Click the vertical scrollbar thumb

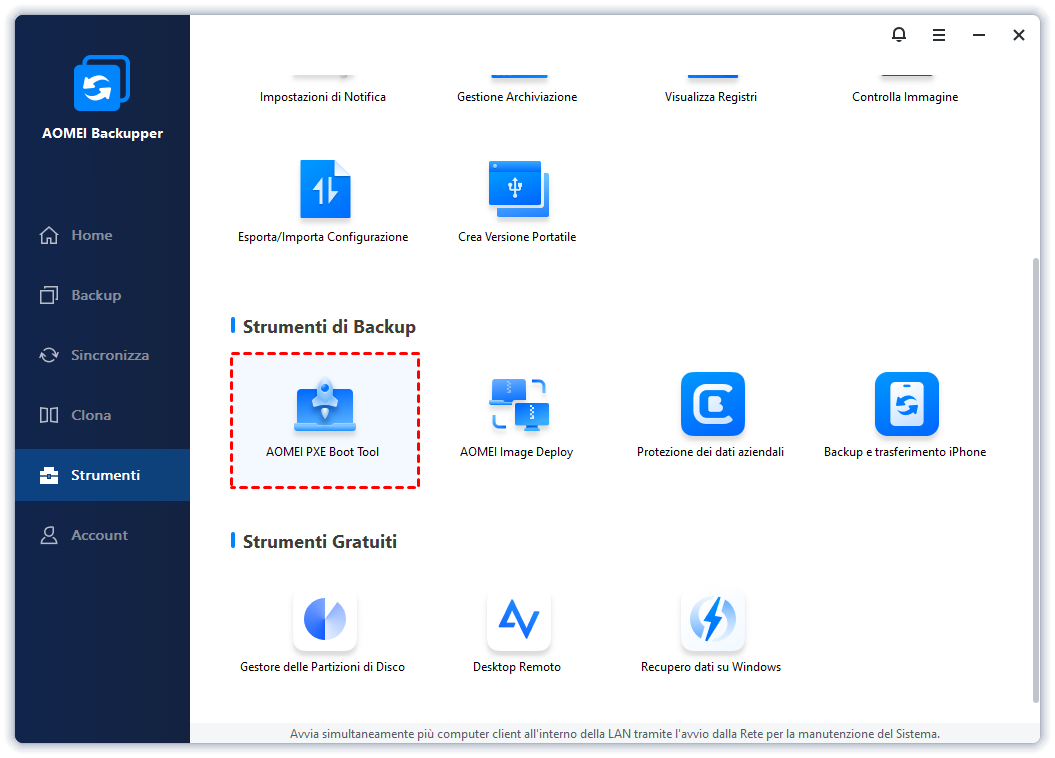[1035, 480]
